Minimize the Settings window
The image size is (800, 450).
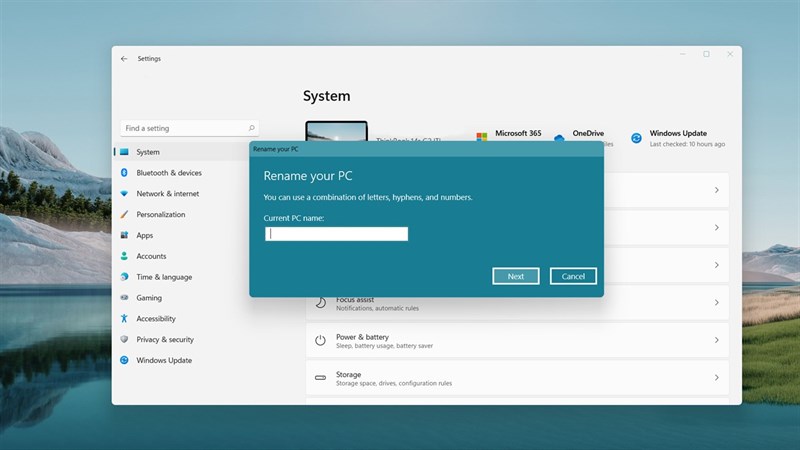[x=683, y=54]
